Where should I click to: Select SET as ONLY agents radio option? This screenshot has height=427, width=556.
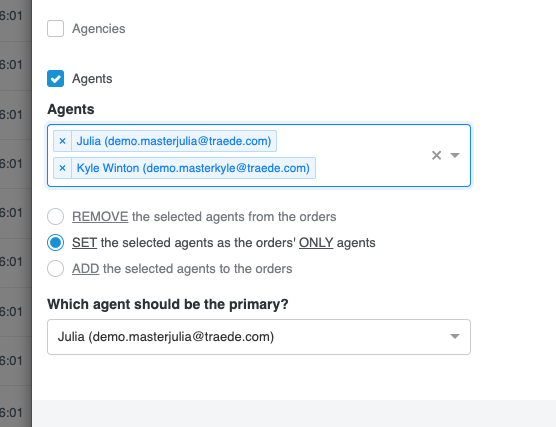[x=55, y=243]
